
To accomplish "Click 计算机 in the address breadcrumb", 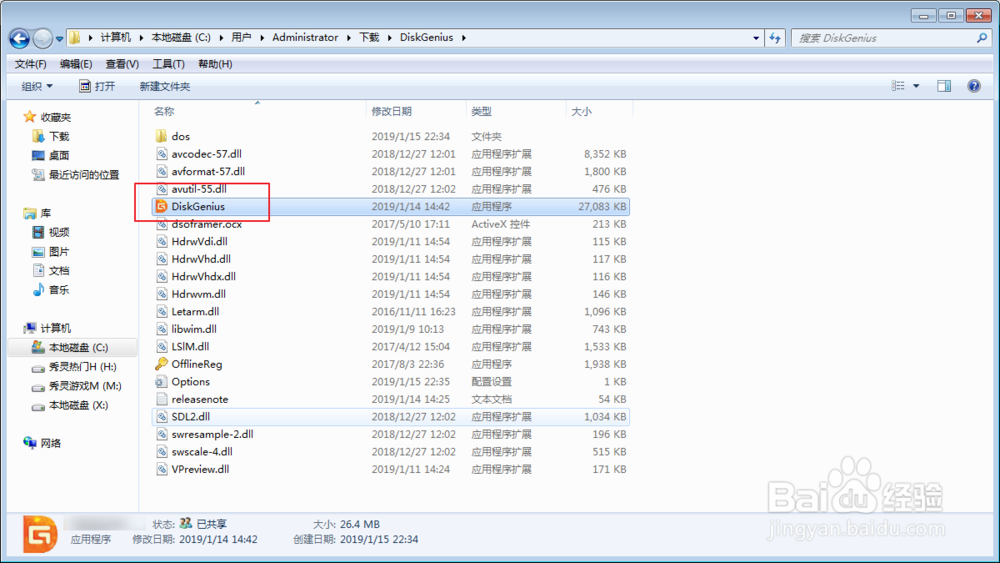I will [115, 38].
